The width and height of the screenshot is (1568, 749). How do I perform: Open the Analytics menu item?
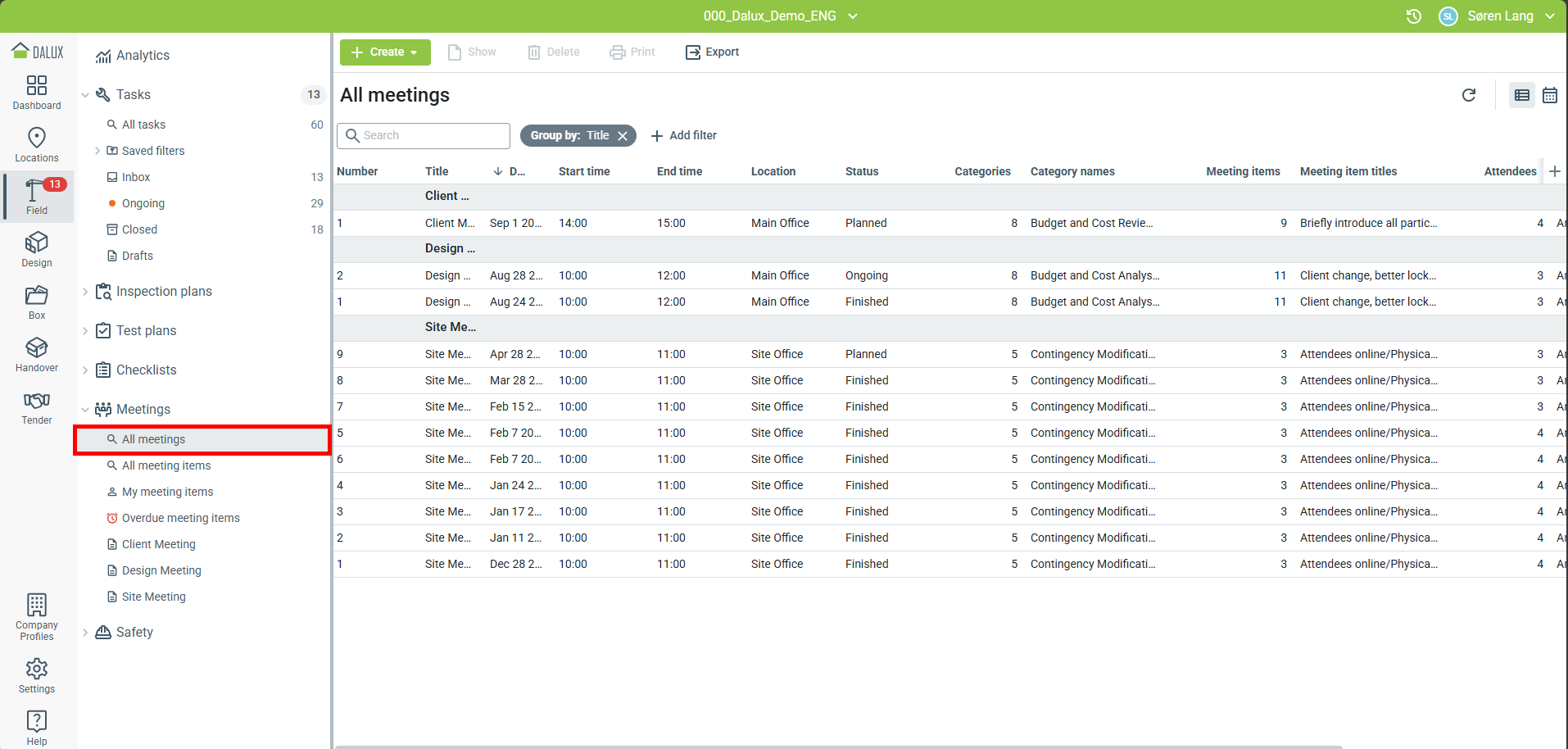pyautogui.click(x=143, y=56)
